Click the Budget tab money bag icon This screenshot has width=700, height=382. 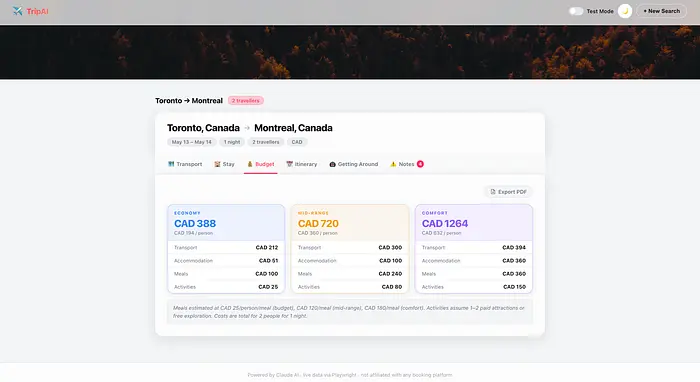(250, 164)
